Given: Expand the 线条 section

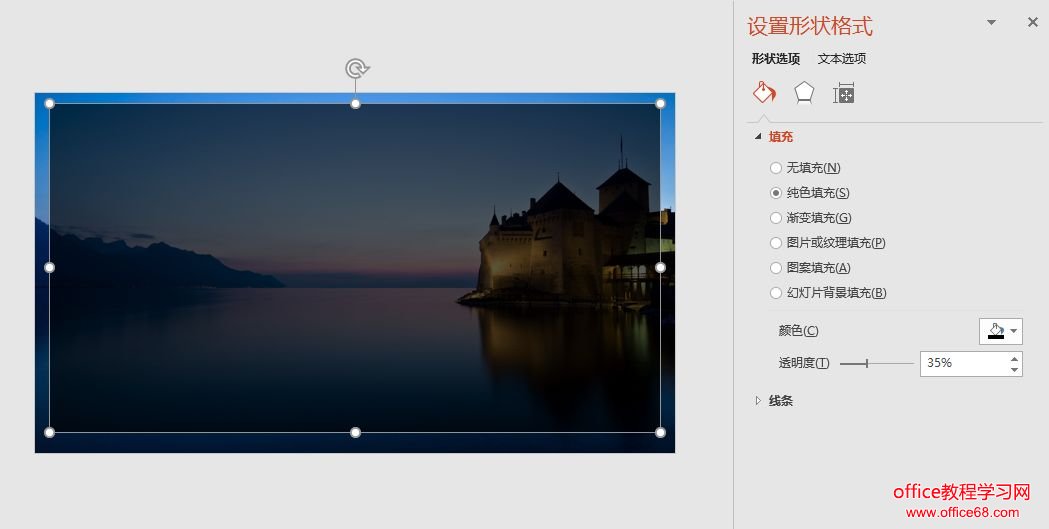Looking at the screenshot, I should 759,401.
